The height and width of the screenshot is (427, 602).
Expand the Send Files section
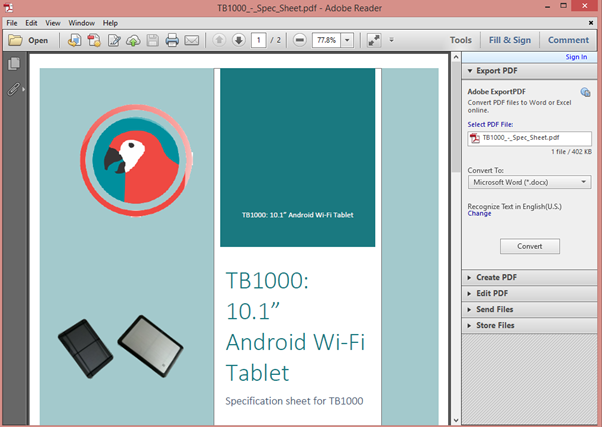[x=496, y=310]
